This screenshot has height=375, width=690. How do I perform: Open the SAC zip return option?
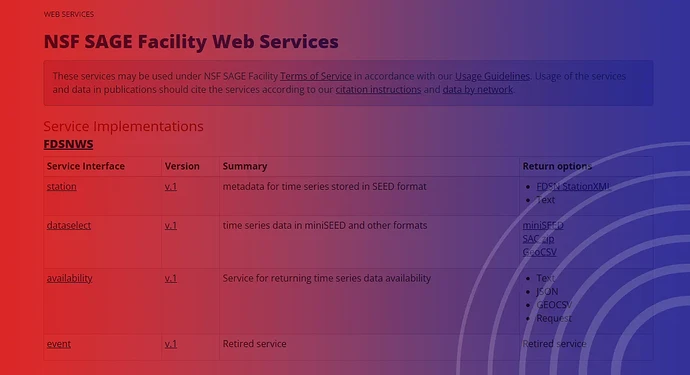[x=538, y=239]
